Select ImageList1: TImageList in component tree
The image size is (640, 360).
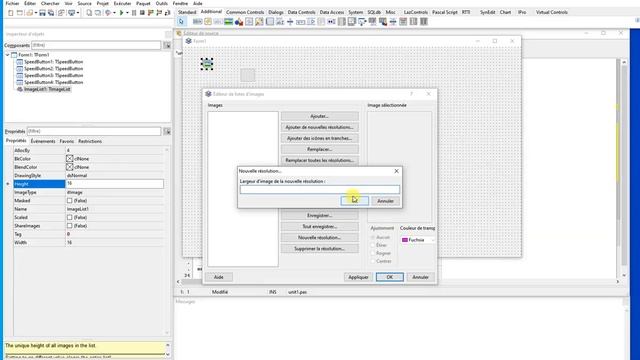click(x=47, y=89)
